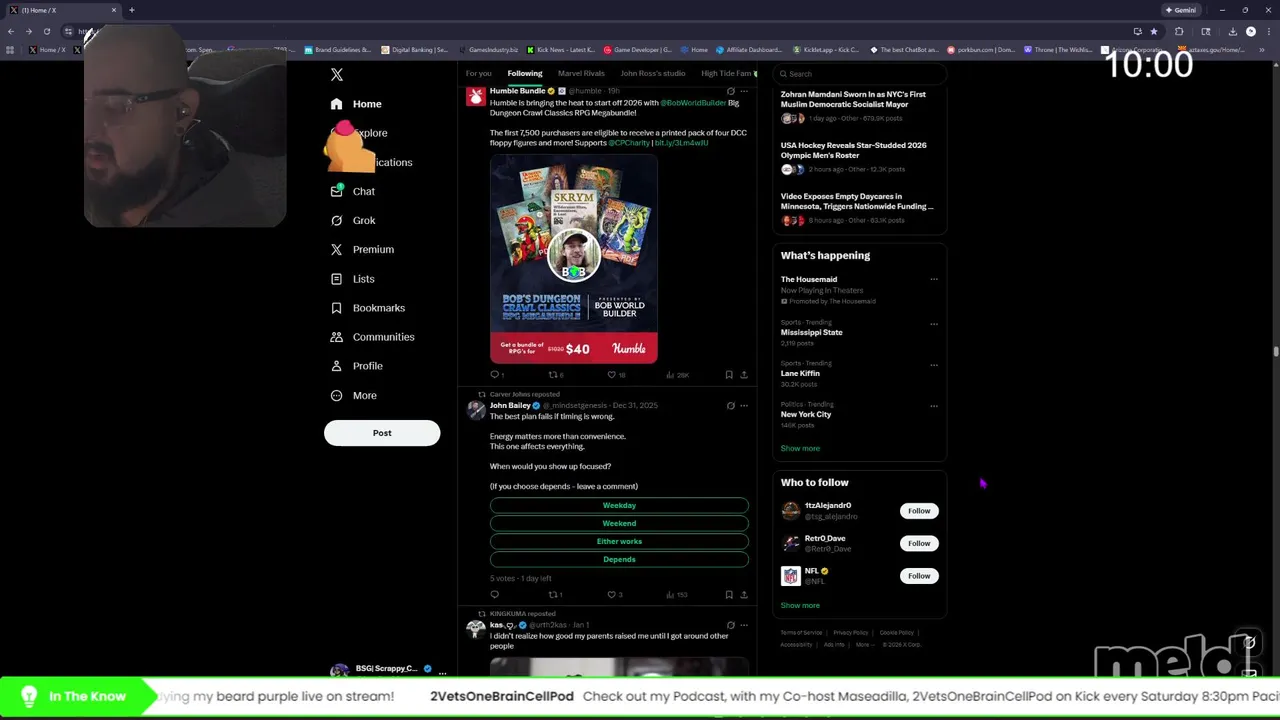Vote Weekday in the poll
The height and width of the screenshot is (720, 1280).
[619, 505]
